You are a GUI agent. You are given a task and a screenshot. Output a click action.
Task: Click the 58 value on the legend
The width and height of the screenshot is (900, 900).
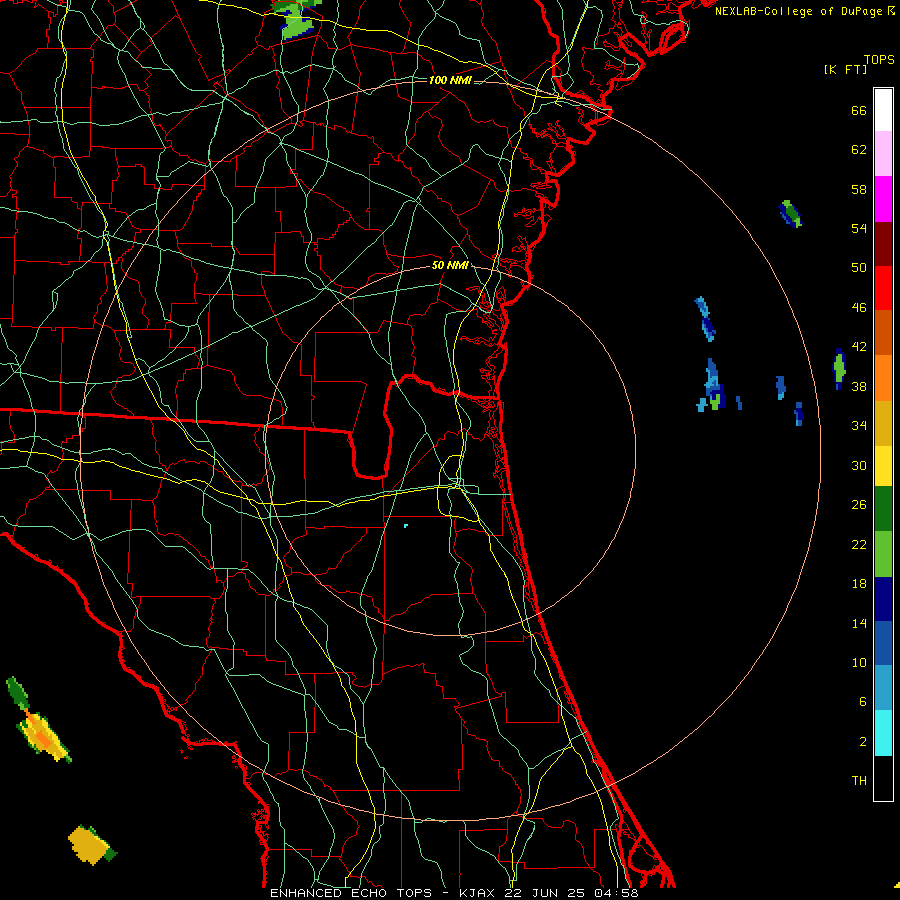tap(859, 189)
